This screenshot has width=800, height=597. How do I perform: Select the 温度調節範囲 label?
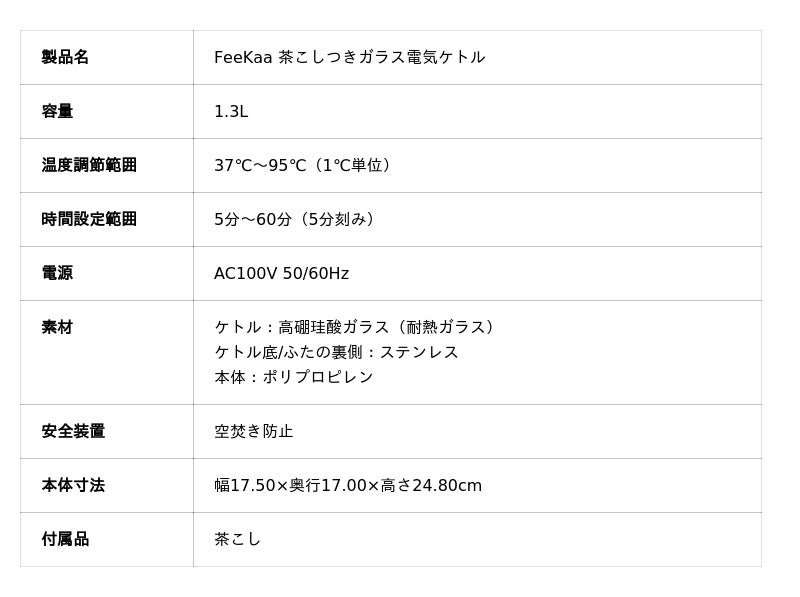pyautogui.click(x=89, y=165)
